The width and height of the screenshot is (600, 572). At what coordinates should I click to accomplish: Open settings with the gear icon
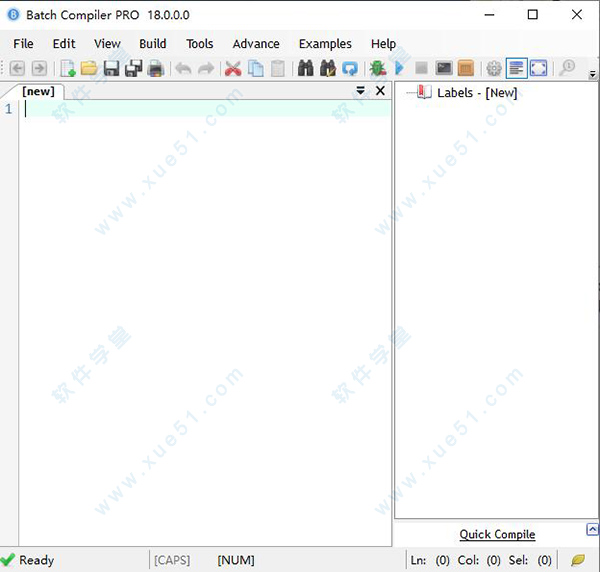(x=494, y=68)
